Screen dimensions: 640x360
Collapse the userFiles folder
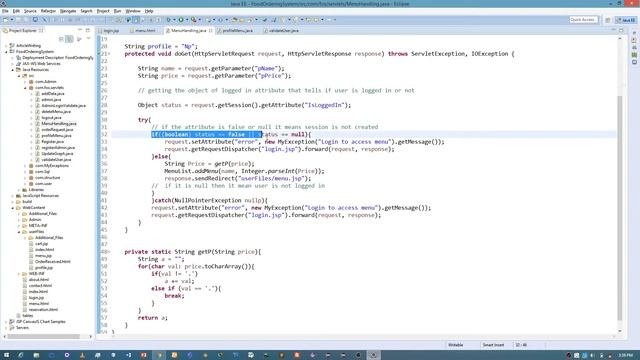[x=19, y=232]
